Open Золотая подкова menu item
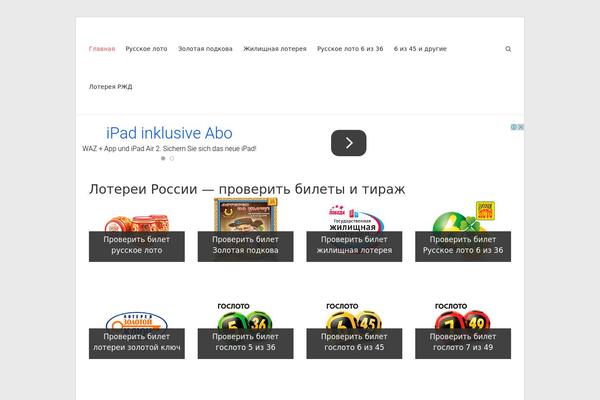The width and height of the screenshot is (600, 400). point(205,49)
